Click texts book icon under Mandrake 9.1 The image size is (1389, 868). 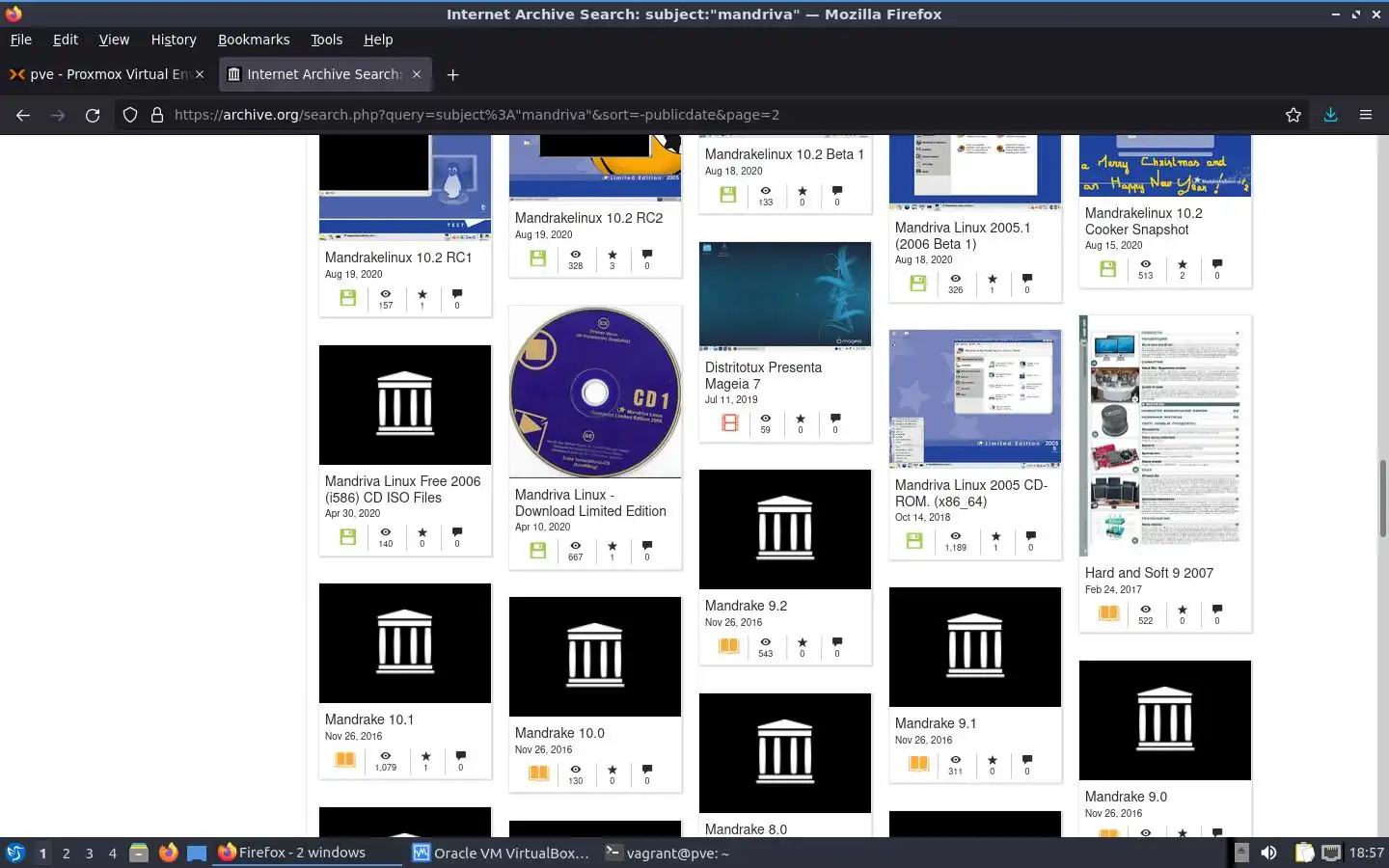click(x=919, y=764)
